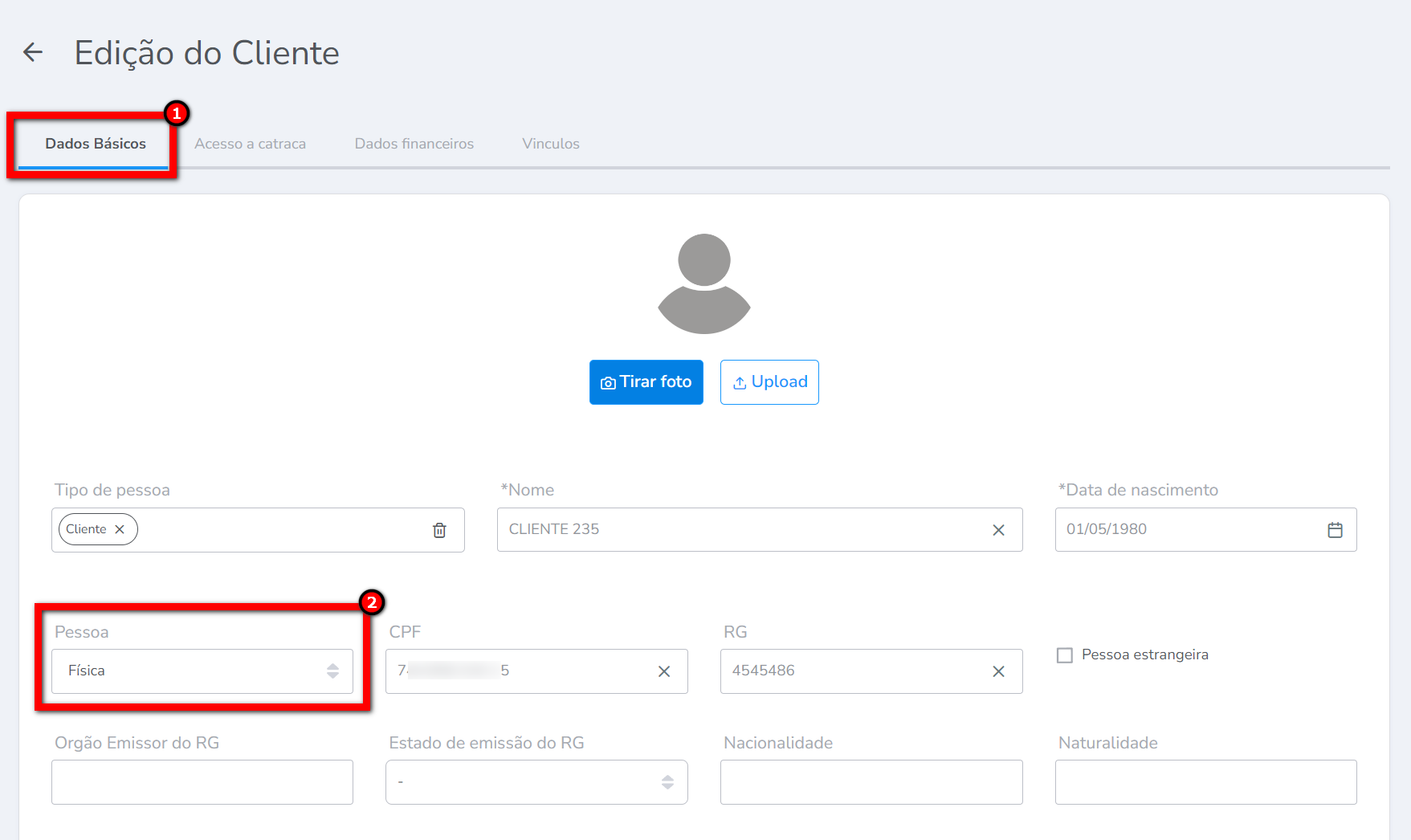Select the Dados Básicos tab

pos(96,144)
